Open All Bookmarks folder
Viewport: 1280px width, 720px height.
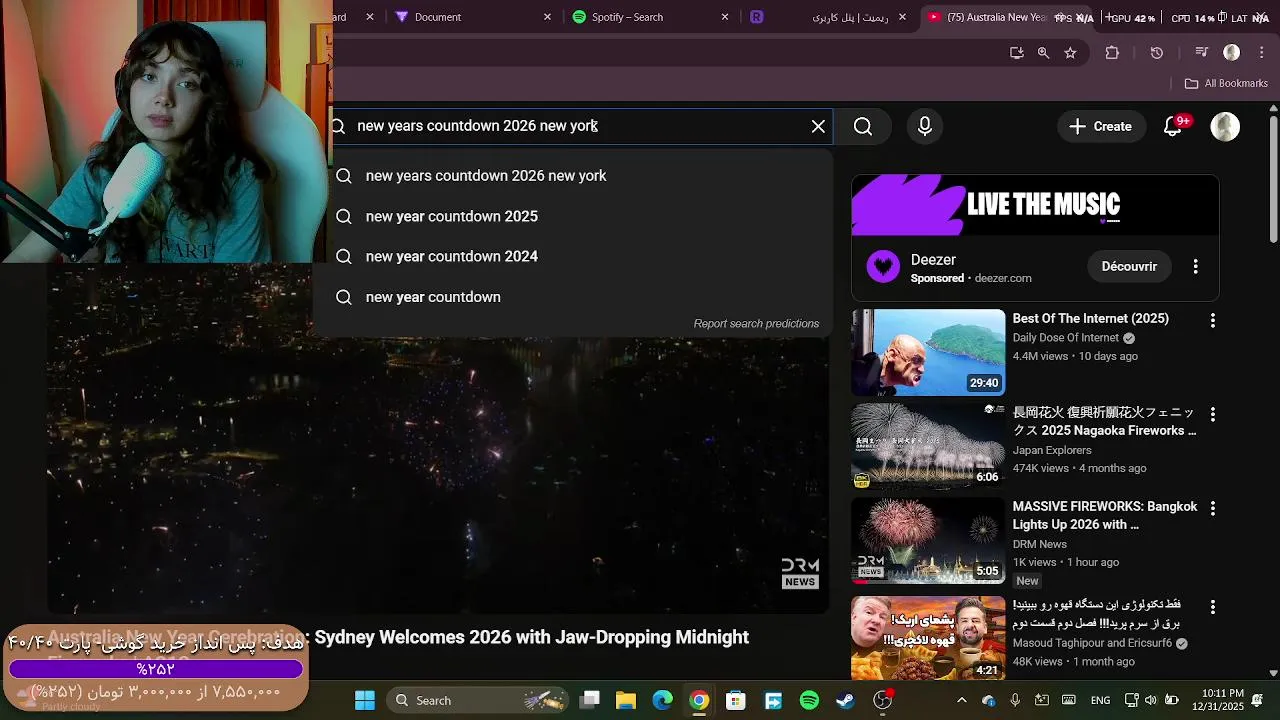1226,83
